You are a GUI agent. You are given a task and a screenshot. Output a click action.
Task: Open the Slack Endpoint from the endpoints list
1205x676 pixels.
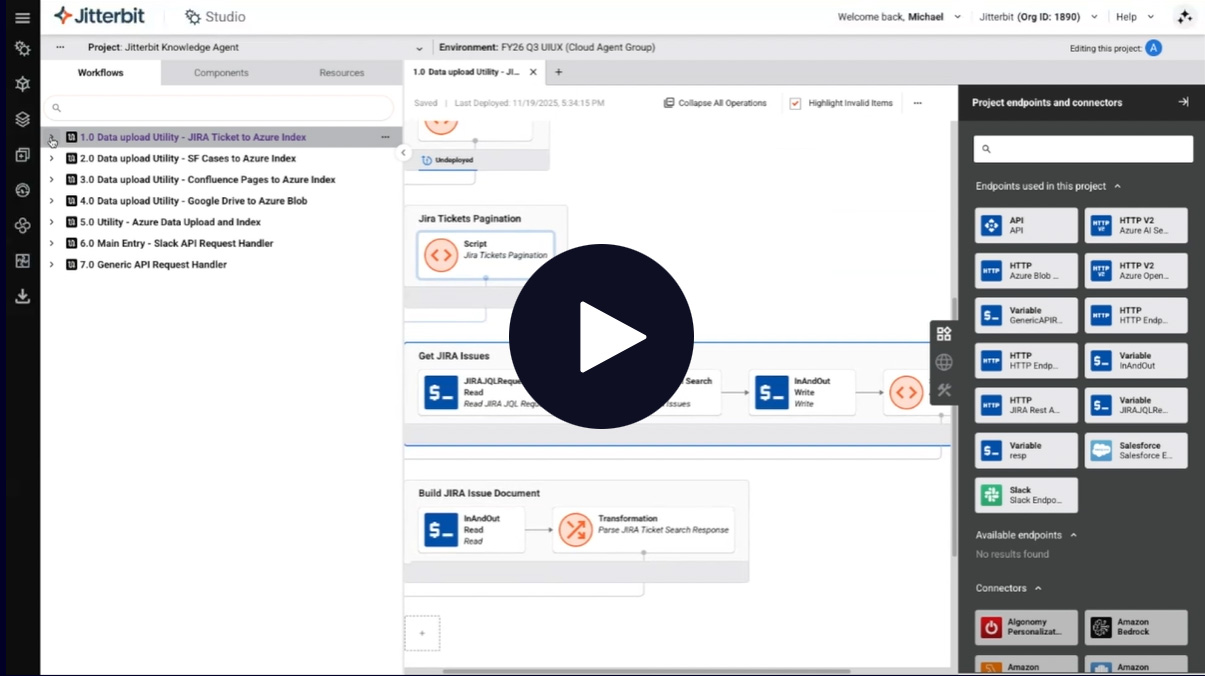point(1026,494)
